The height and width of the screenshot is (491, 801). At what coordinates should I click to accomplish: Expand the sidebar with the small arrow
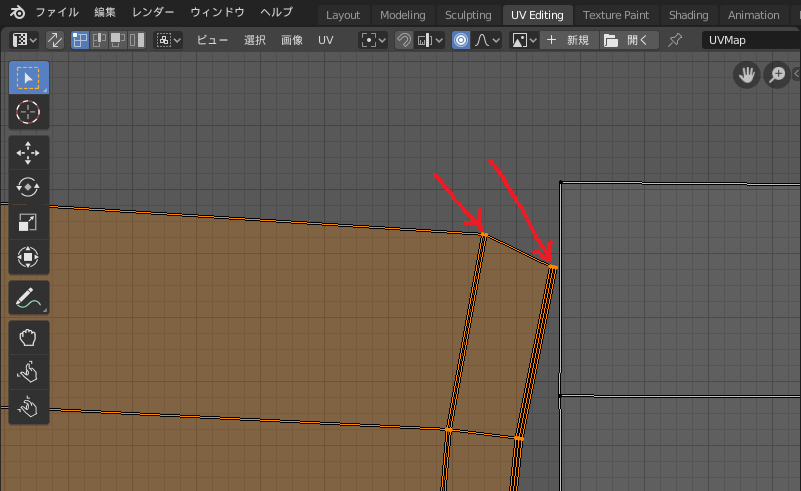796,74
